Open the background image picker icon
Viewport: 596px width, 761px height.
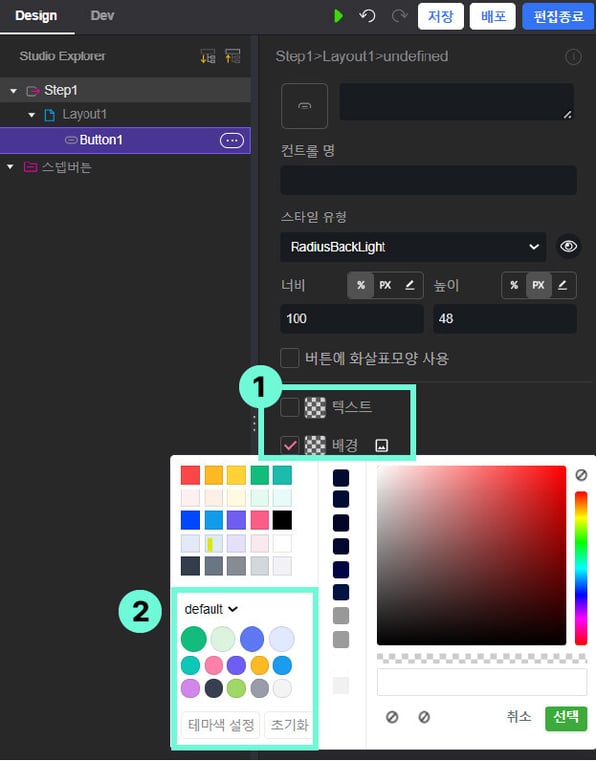[x=382, y=445]
